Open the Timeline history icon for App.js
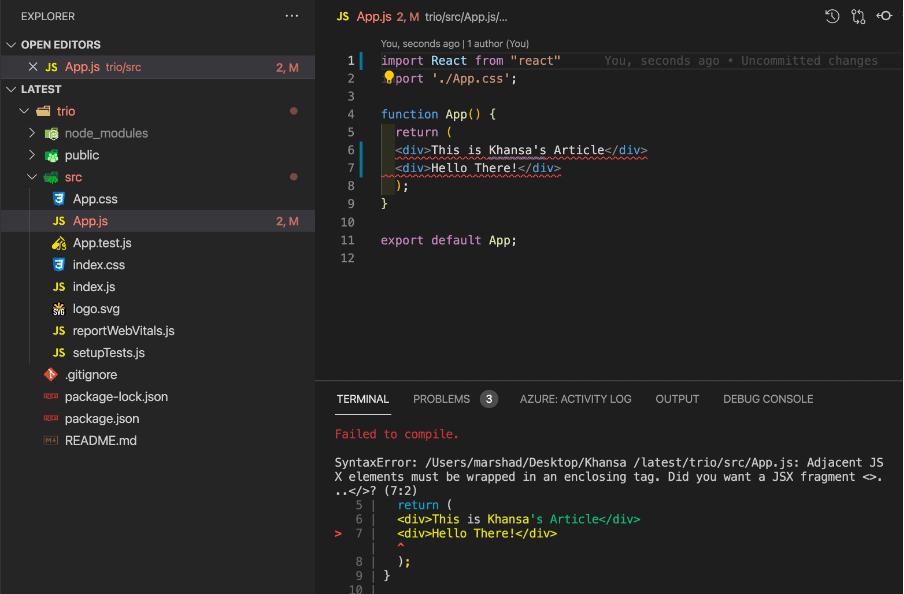The image size is (904, 594). click(832, 16)
